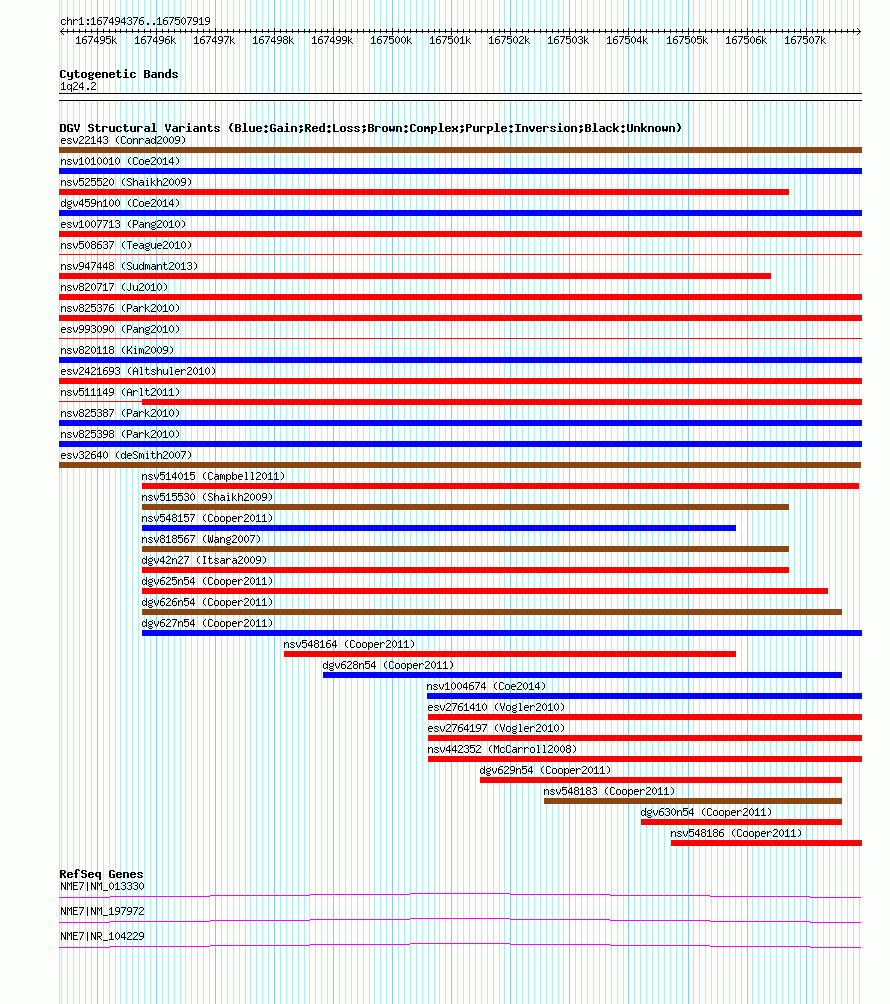Click the red bar below nsv548186

(x=766, y=844)
